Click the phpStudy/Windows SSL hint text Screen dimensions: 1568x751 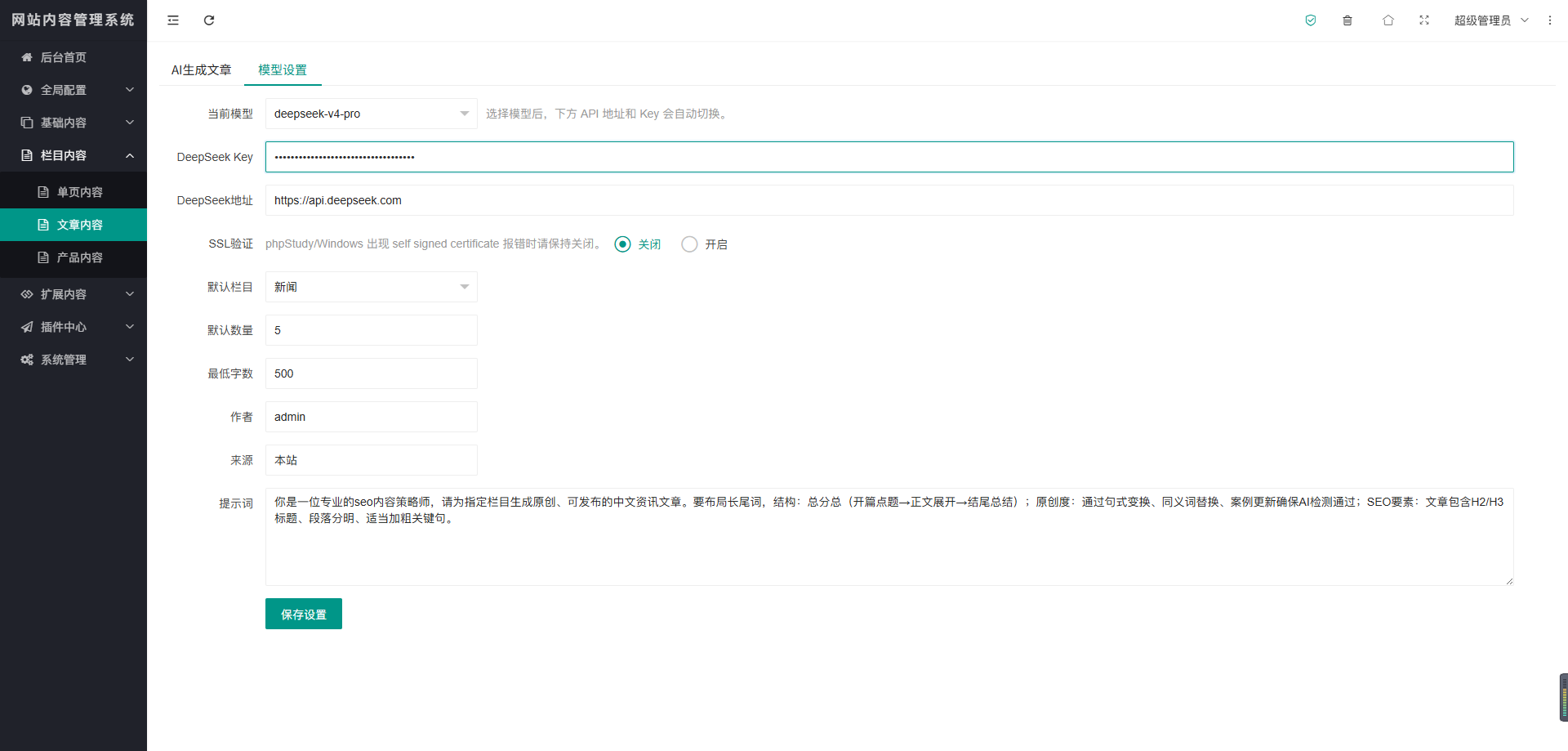pos(435,244)
